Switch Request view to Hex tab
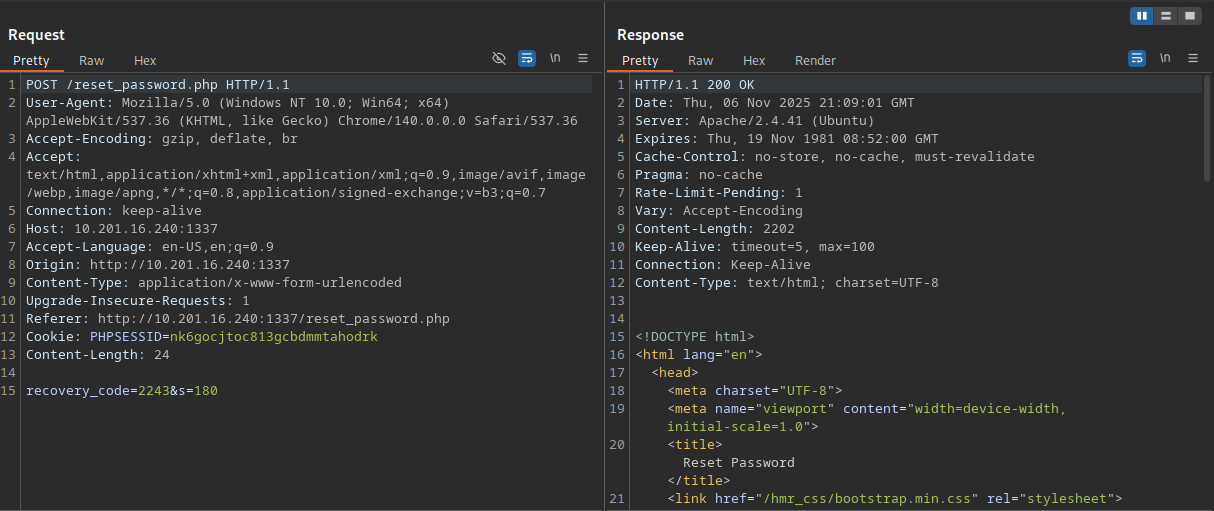This screenshot has height=511, width=1214. click(x=145, y=61)
